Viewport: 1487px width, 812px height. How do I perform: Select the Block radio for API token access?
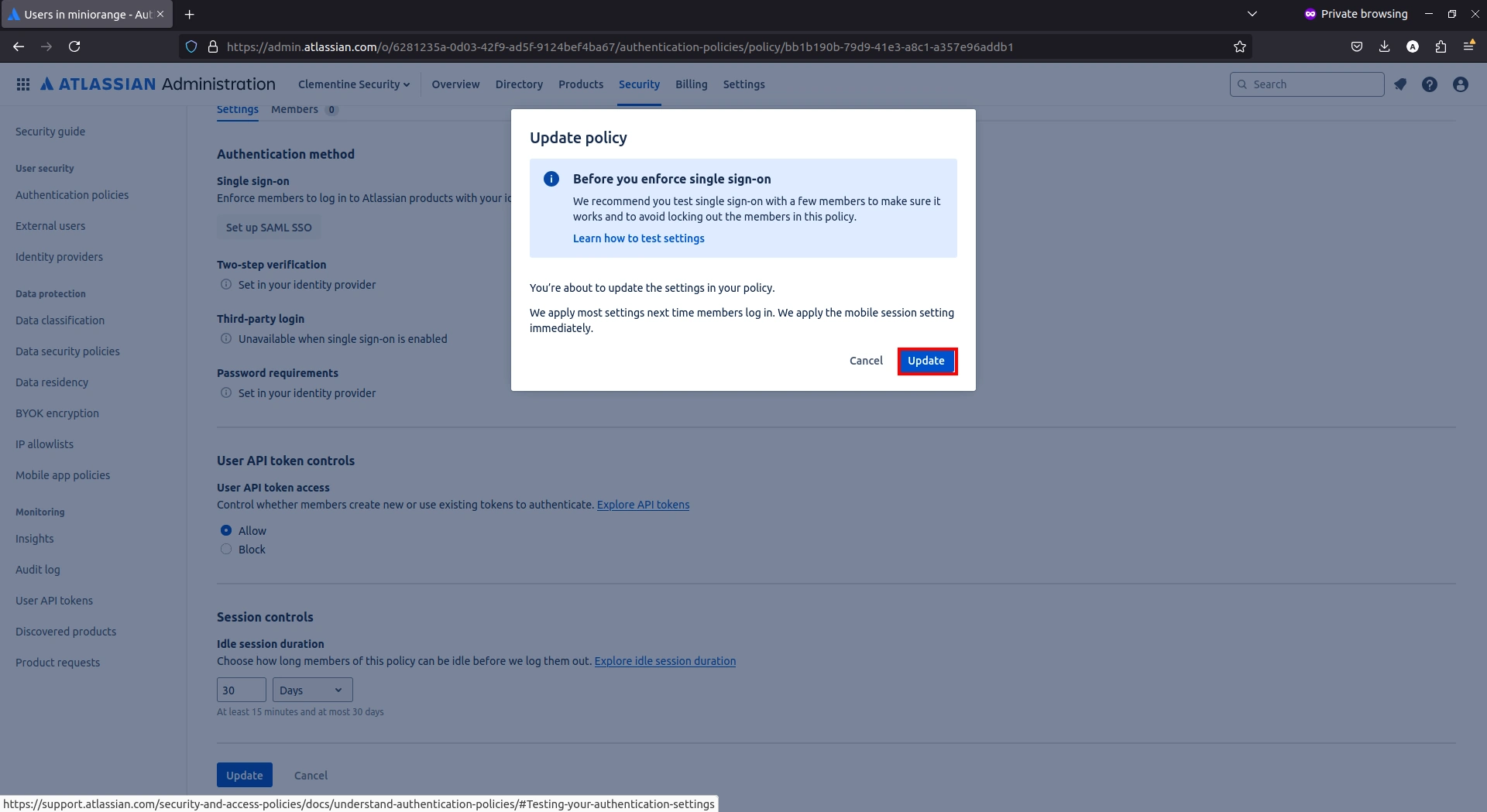(x=225, y=549)
